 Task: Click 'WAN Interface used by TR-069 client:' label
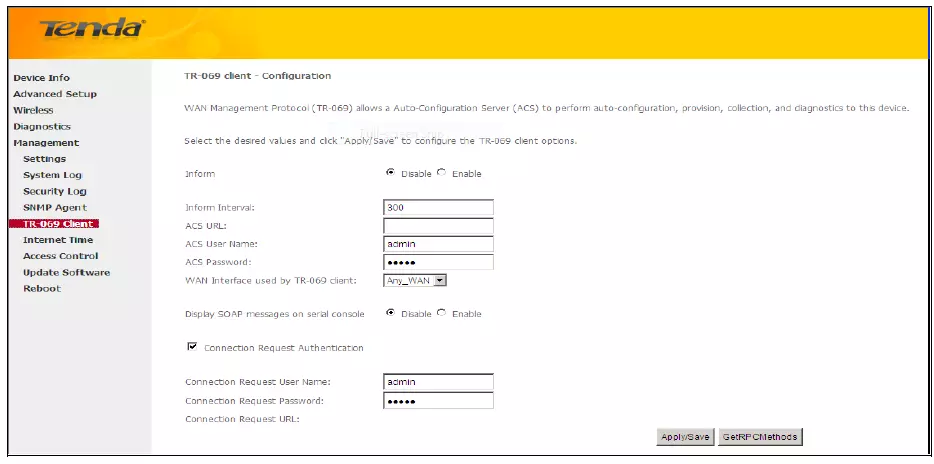(x=271, y=281)
